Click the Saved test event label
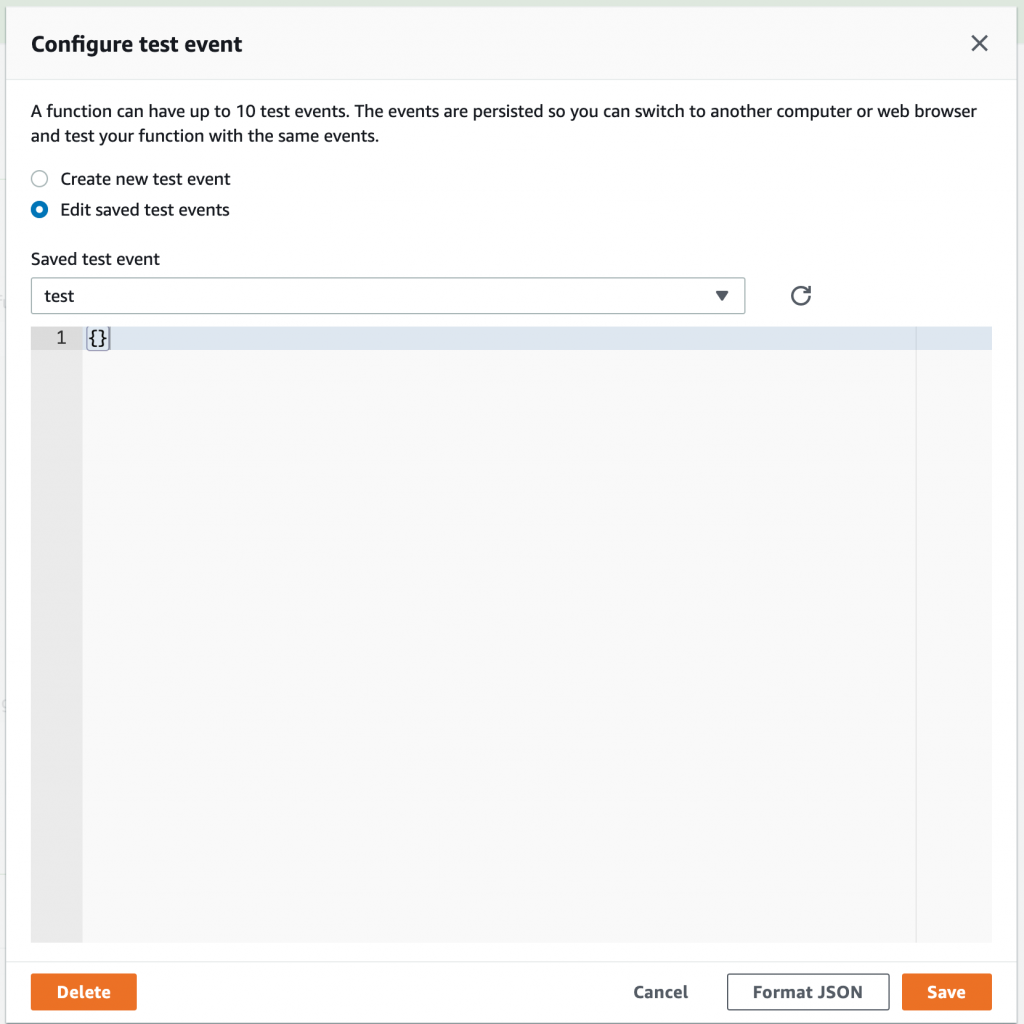Screen dimensions: 1024x1024 (x=95, y=259)
